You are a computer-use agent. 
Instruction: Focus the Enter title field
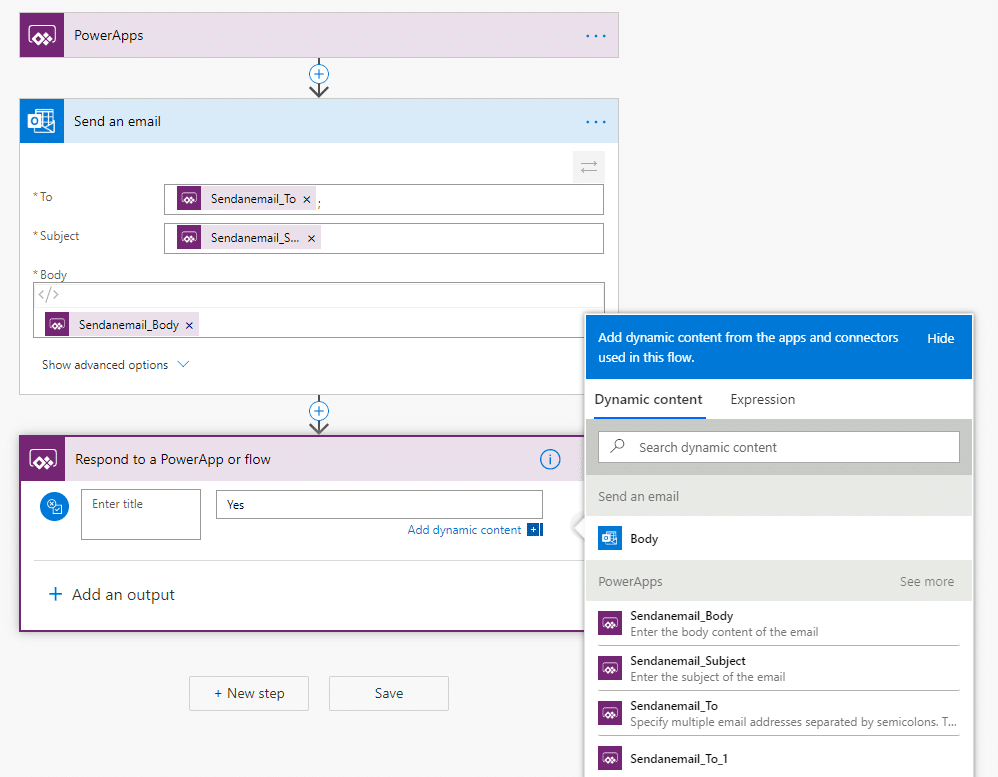[141, 514]
